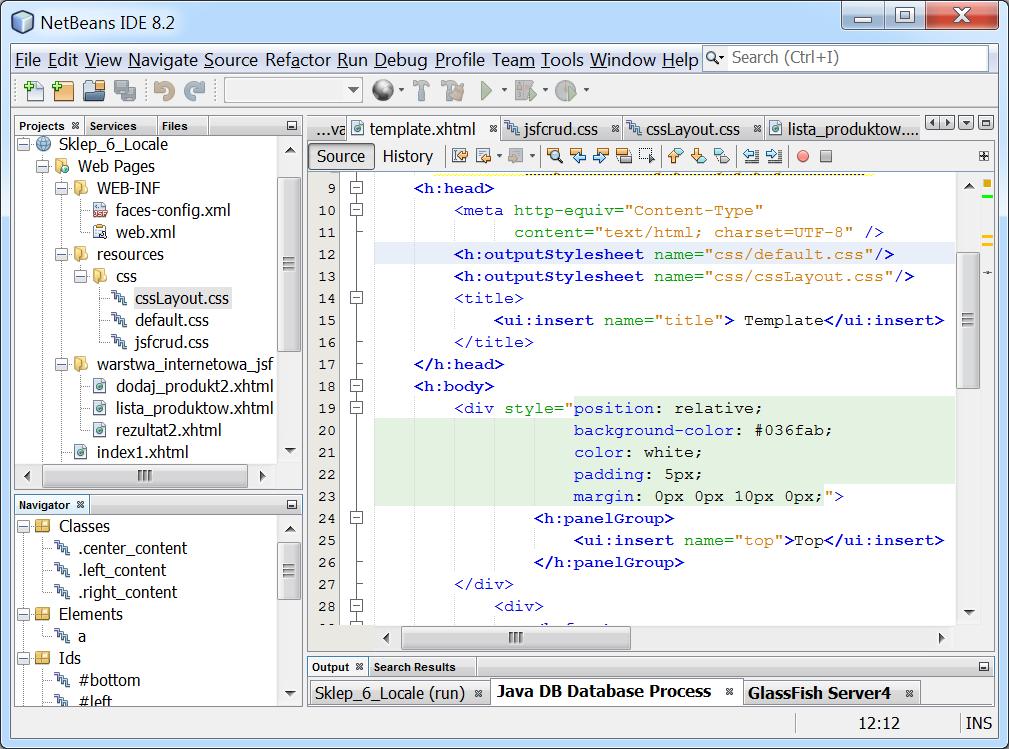1009x749 pixels.
Task: Toggle Bookmark on the current line
Action: [x=722, y=156]
